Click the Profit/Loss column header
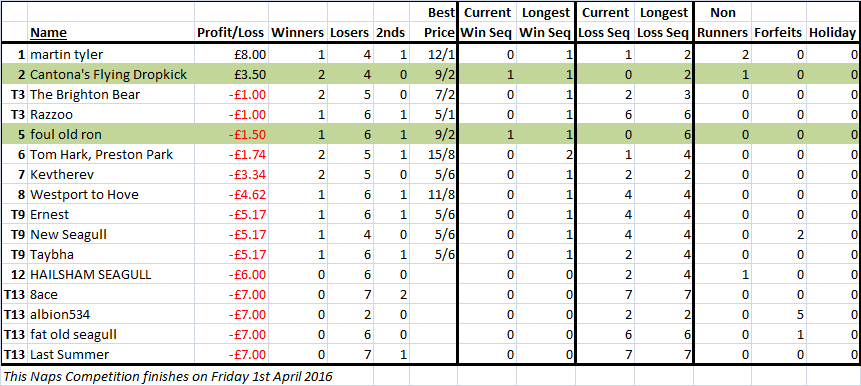This screenshot has height=386, width=861. point(231,33)
